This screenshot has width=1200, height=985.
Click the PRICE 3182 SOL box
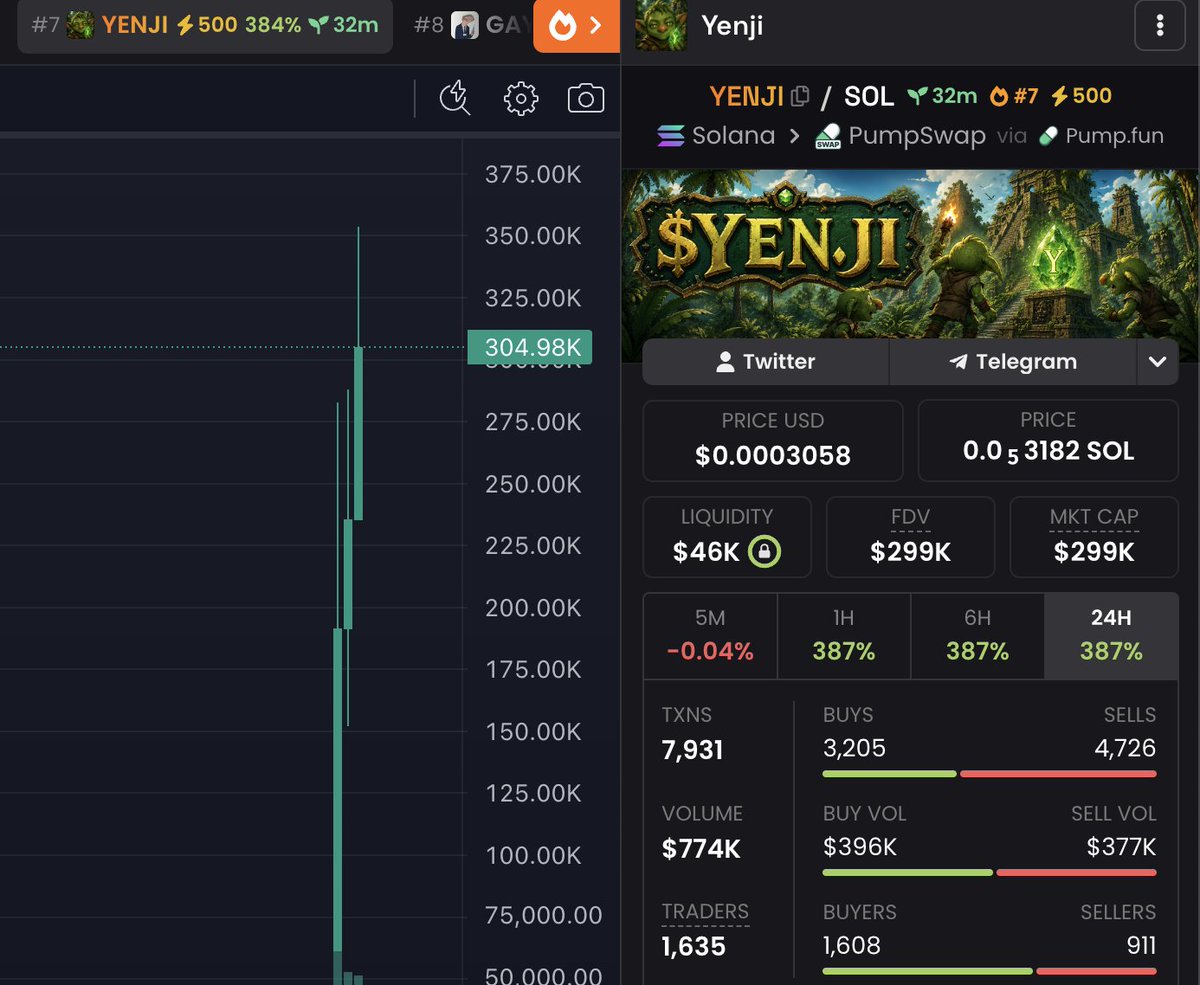1048,441
